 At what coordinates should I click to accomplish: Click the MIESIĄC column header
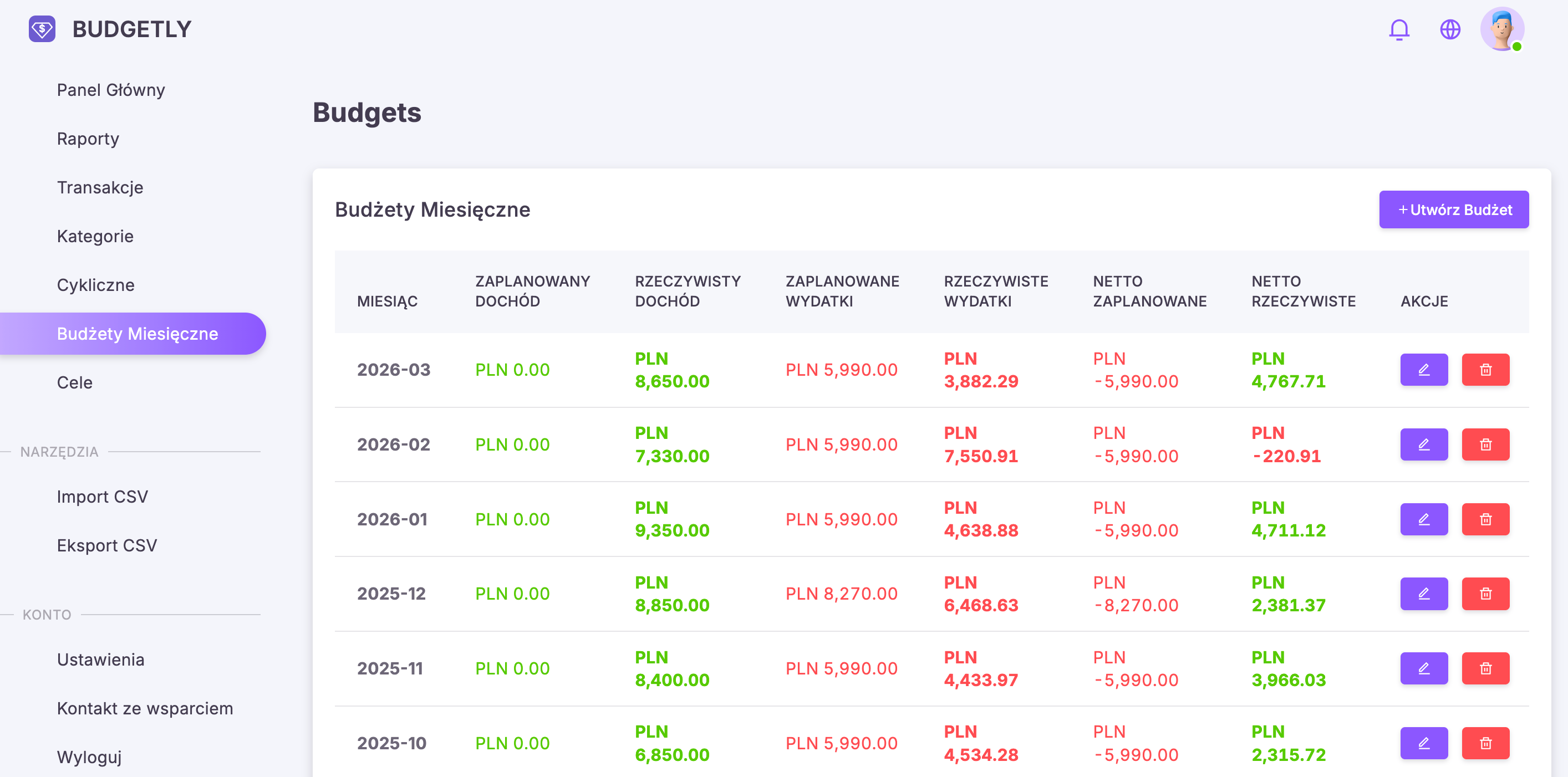point(387,301)
